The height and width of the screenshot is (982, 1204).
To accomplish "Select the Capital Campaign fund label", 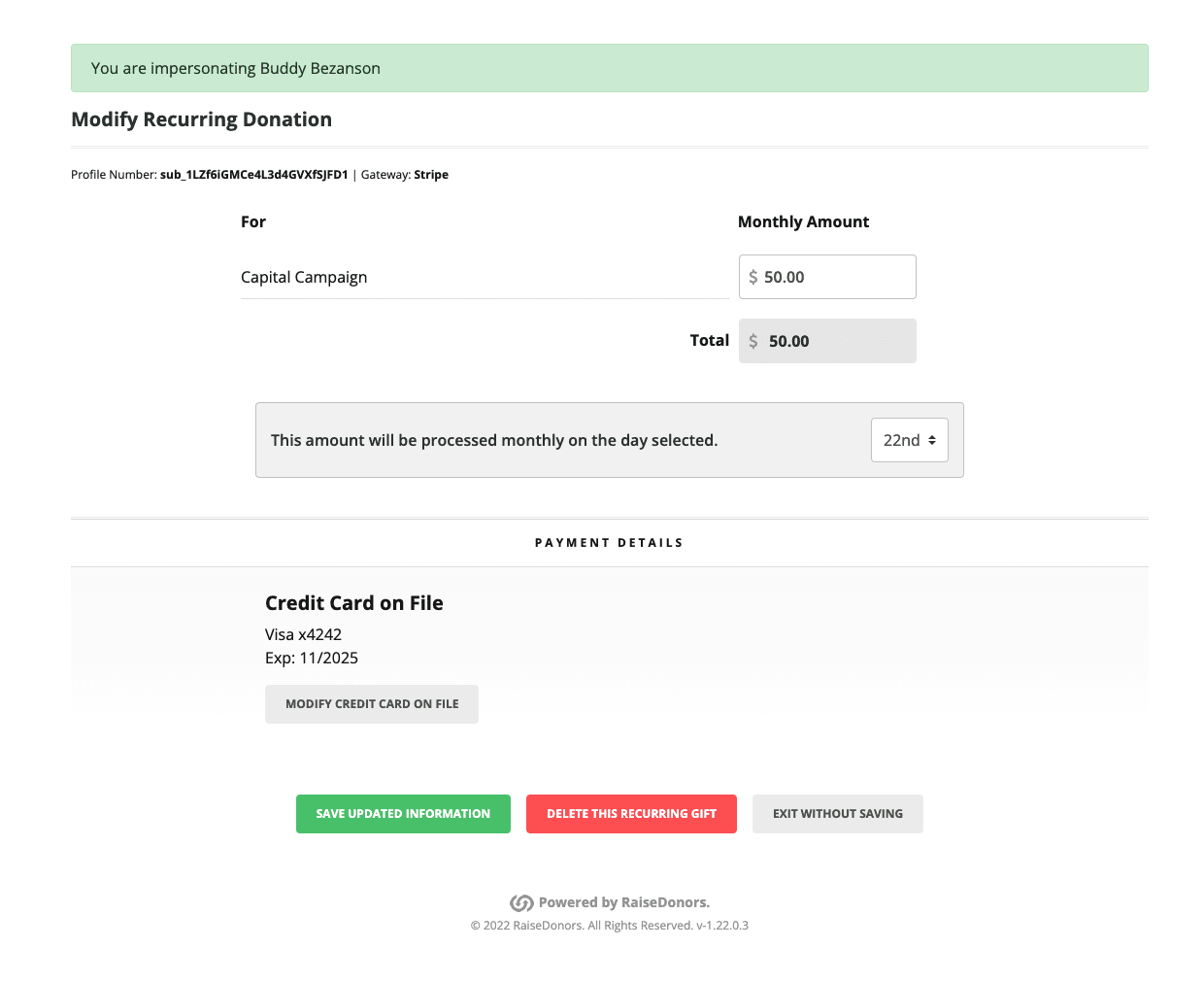I will (304, 278).
